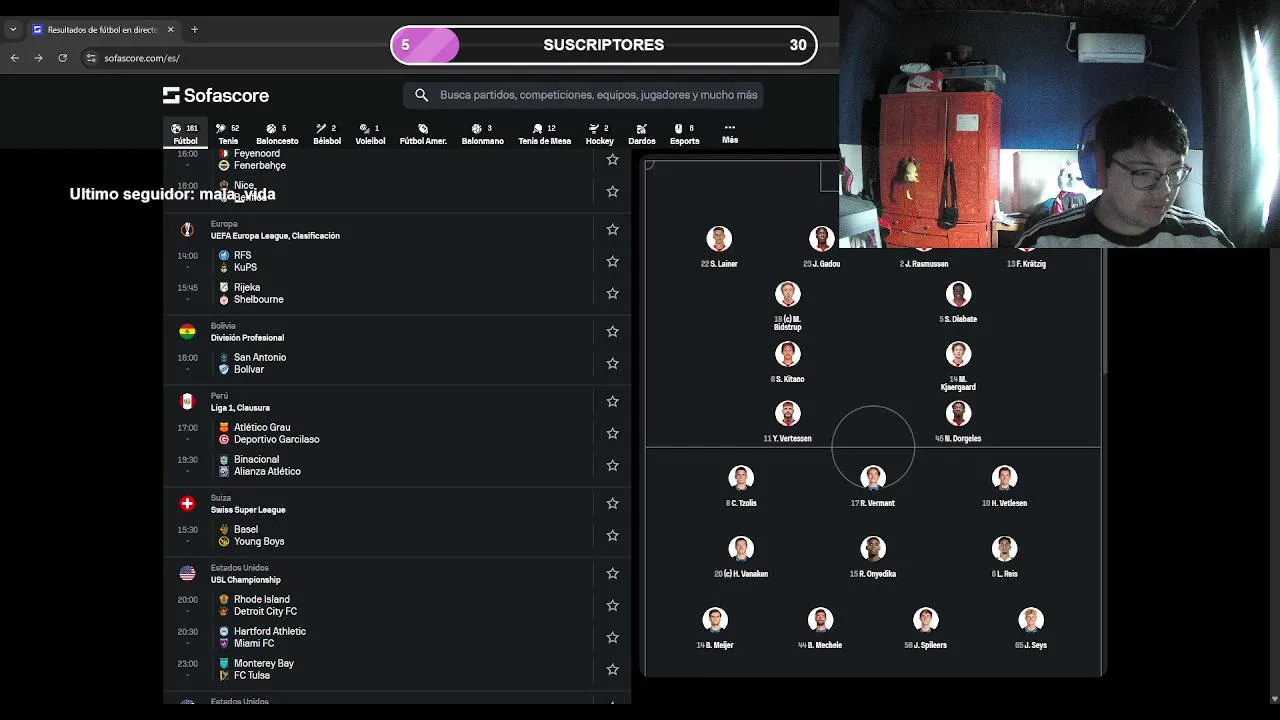Go back in Chrome browser
Viewport: 1280px width, 720px height.
click(14, 58)
